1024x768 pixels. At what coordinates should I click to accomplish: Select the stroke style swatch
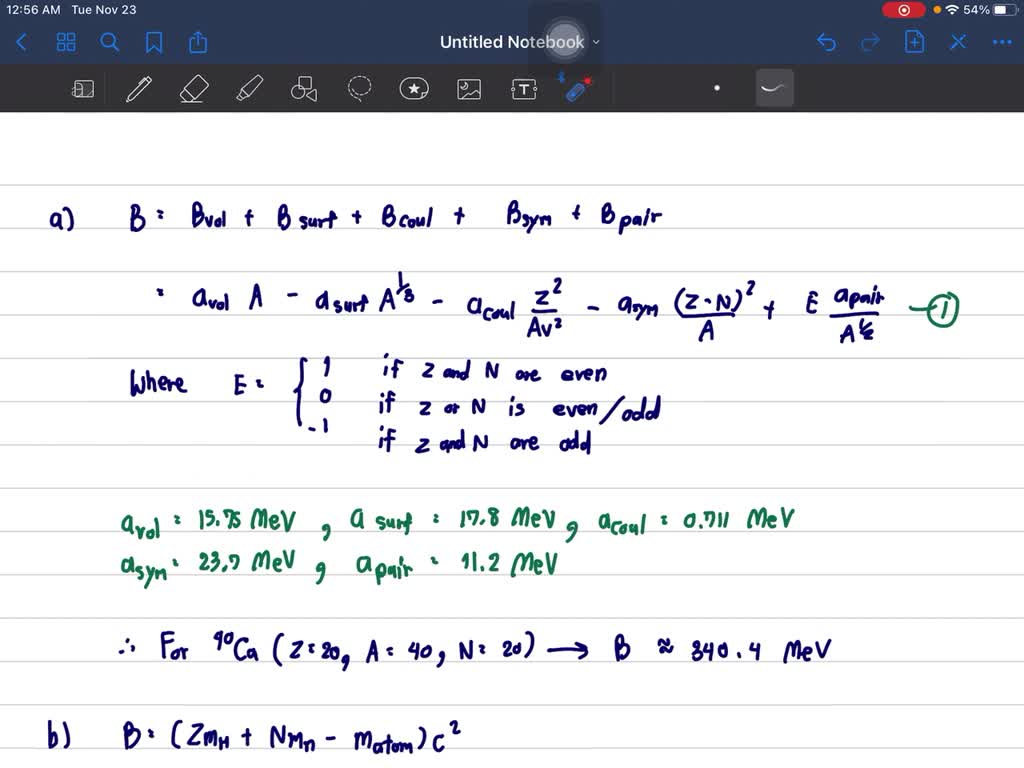(x=775, y=88)
